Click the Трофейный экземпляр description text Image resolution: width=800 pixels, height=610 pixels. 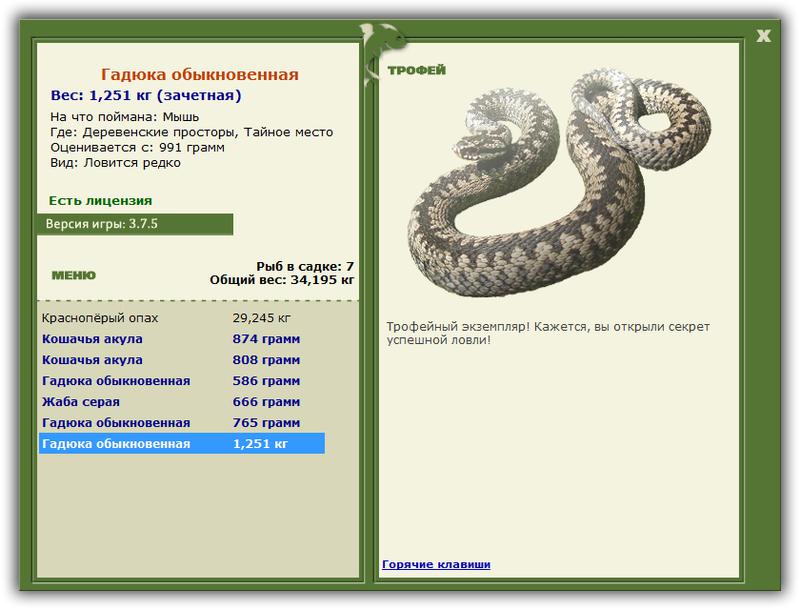coord(548,333)
